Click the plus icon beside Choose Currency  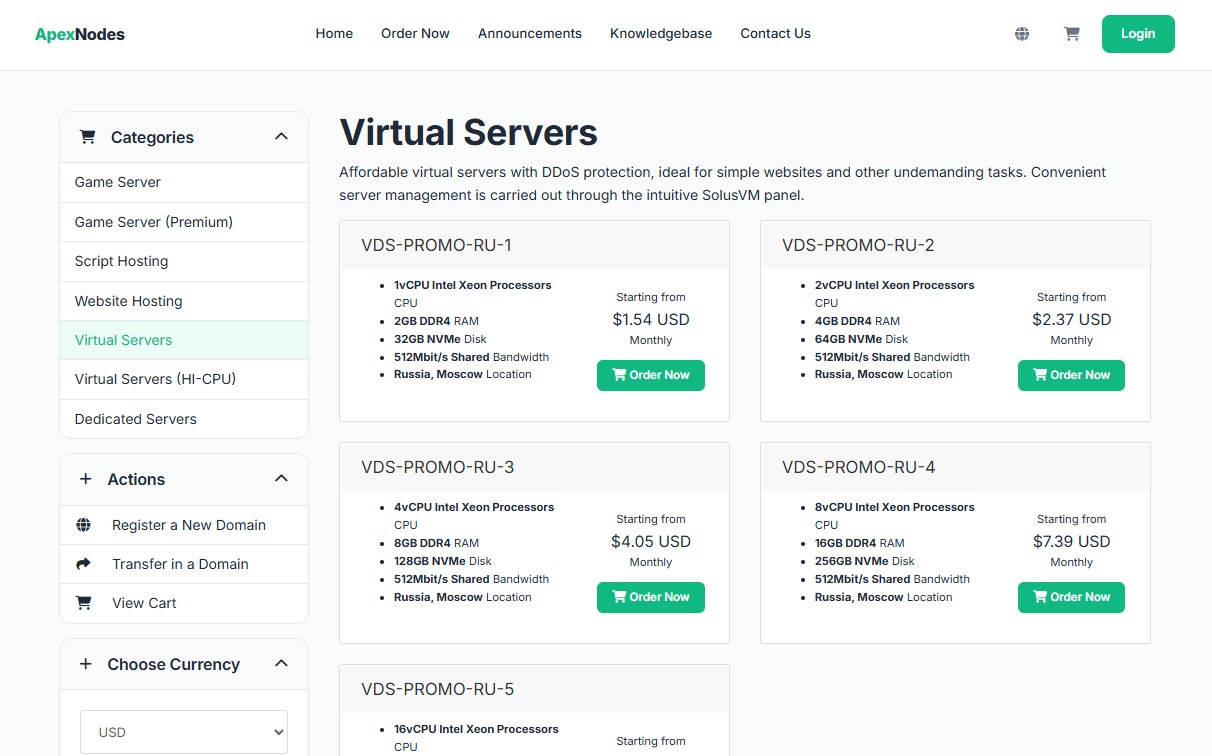(x=86, y=664)
